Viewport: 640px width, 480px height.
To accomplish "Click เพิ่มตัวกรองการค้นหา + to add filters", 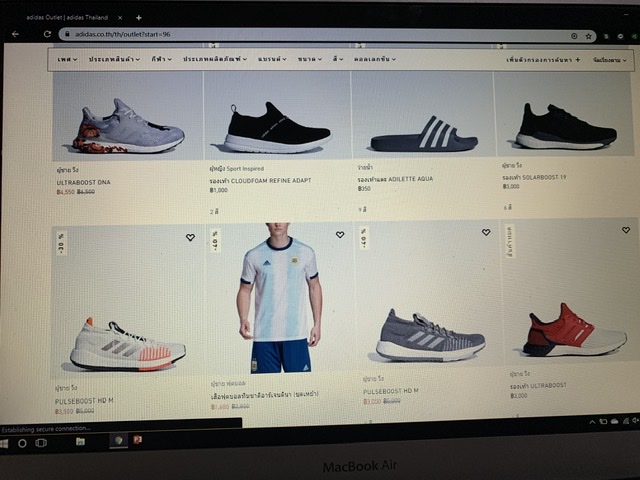I will coord(543,60).
